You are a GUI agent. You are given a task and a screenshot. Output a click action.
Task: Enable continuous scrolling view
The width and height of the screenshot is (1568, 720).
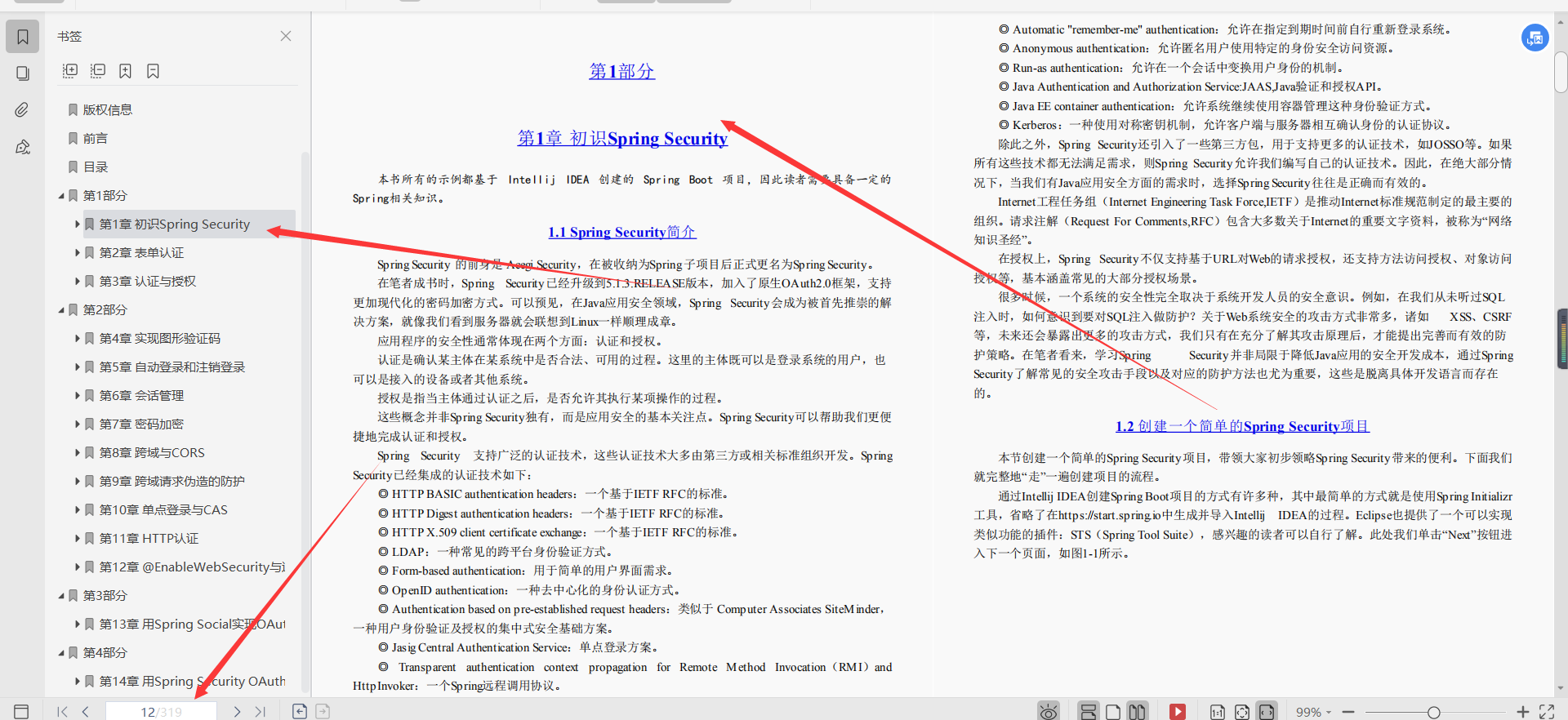(1089, 711)
